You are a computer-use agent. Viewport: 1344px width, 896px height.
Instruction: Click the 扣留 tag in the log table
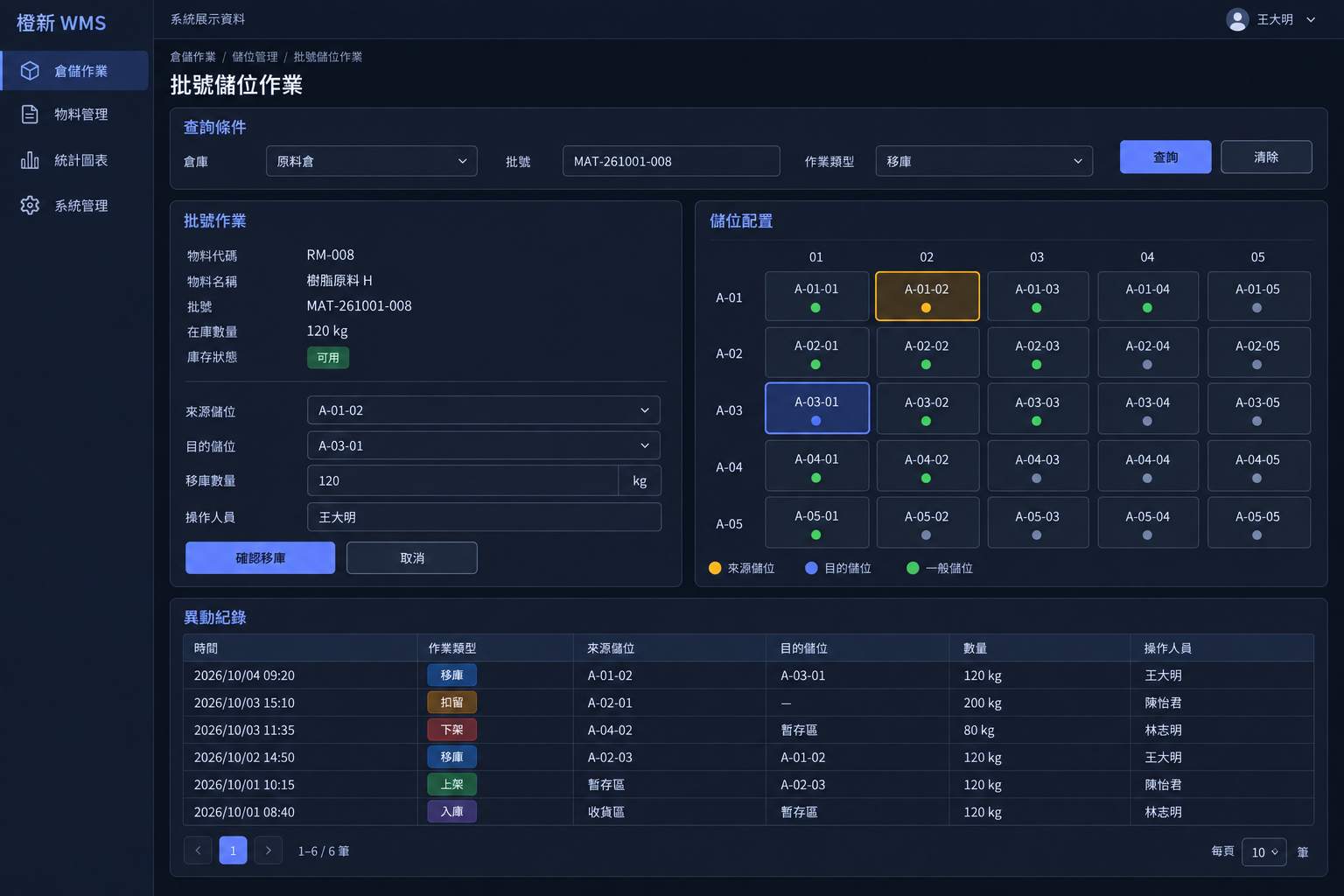[451, 702]
